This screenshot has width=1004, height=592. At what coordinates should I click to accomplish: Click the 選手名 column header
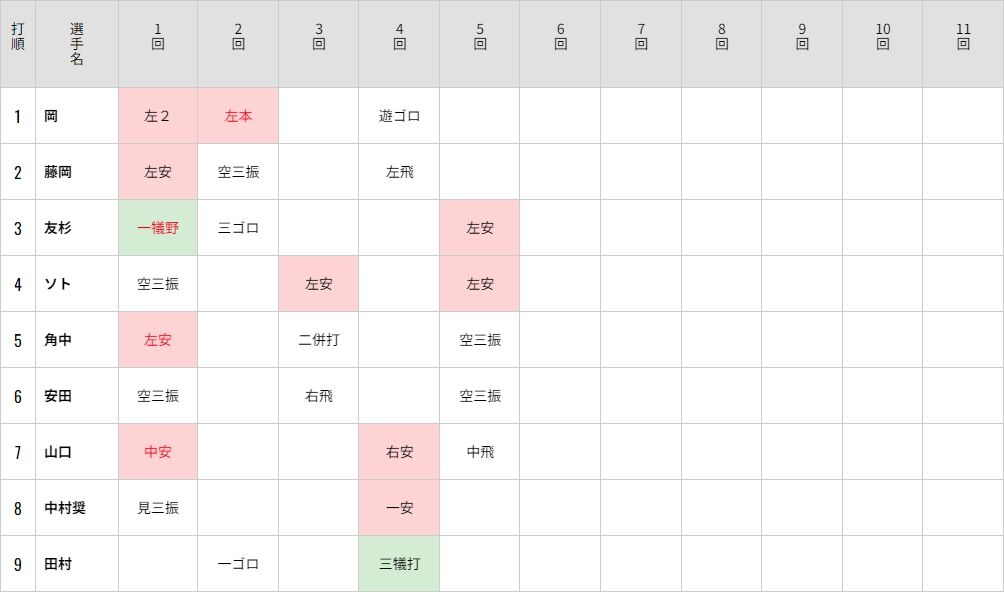77,44
